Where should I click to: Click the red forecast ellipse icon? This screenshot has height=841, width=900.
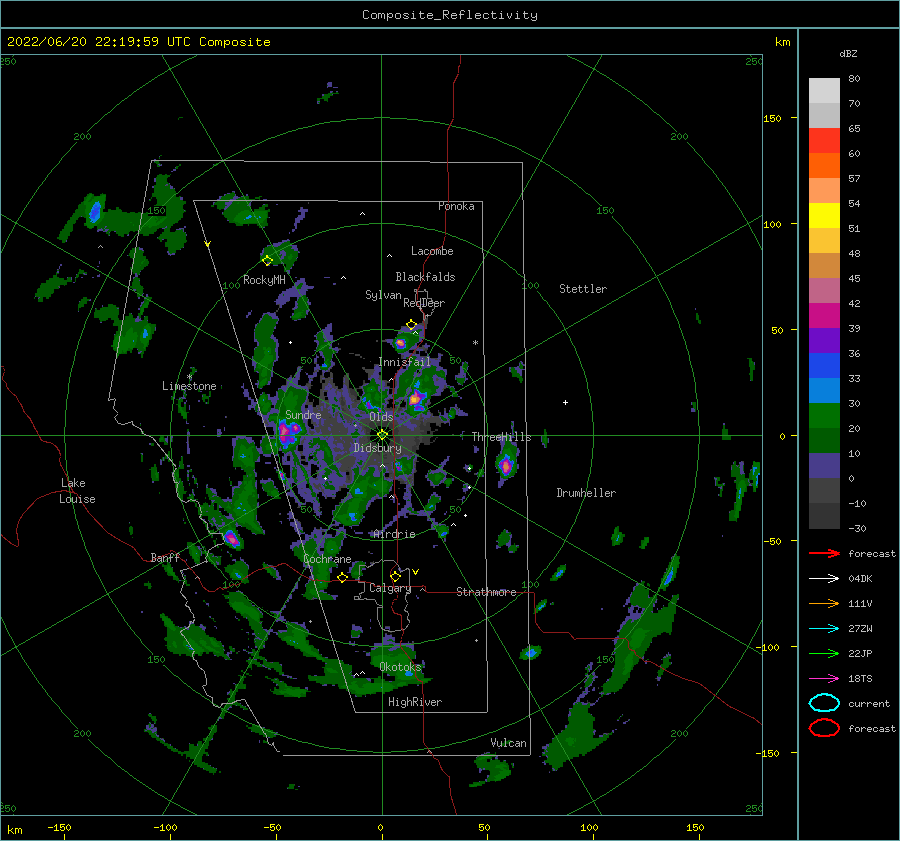click(x=824, y=728)
